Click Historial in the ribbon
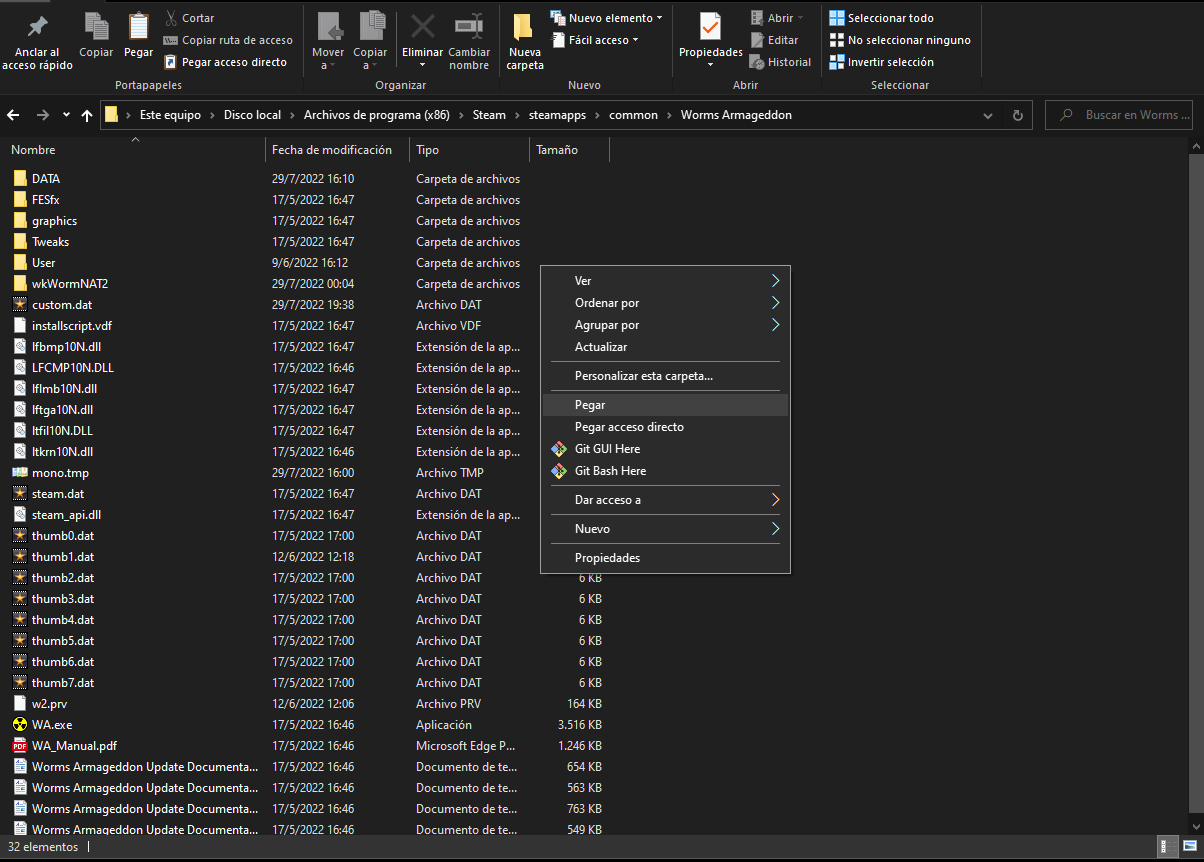1204x862 pixels. pyautogui.click(x=780, y=62)
